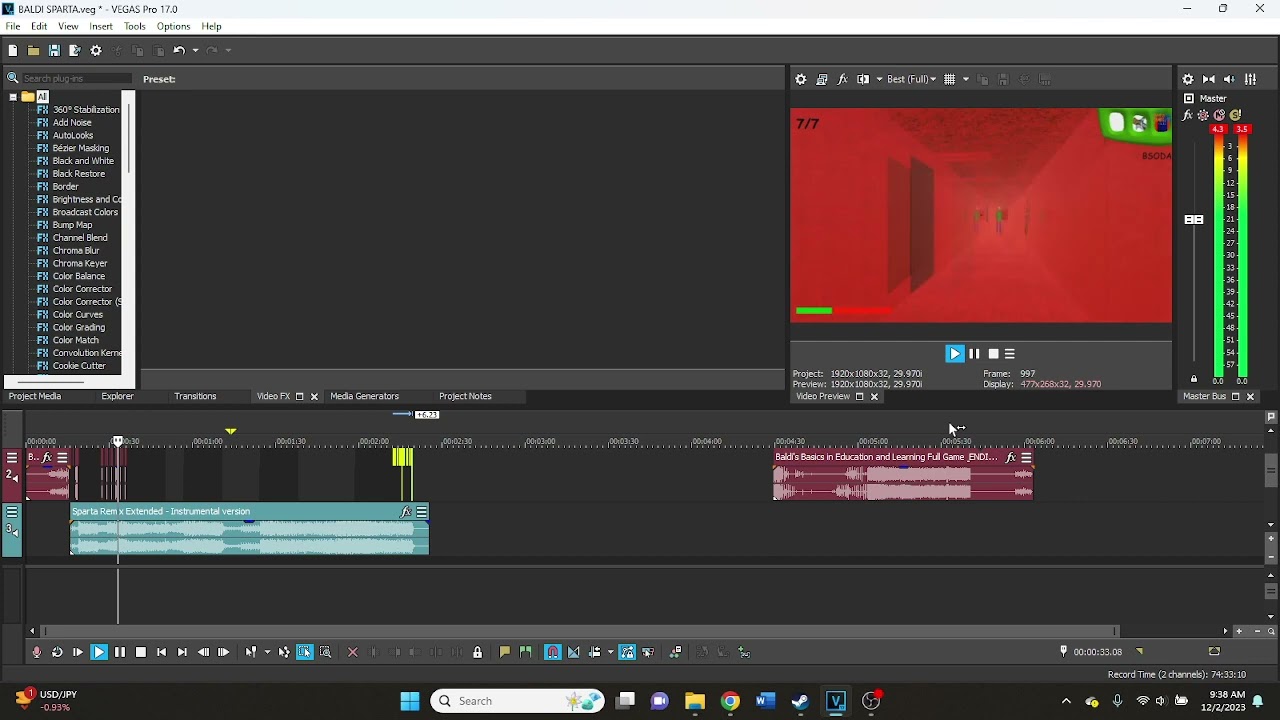Toggle the Enable Snapping magnet button

[552, 652]
